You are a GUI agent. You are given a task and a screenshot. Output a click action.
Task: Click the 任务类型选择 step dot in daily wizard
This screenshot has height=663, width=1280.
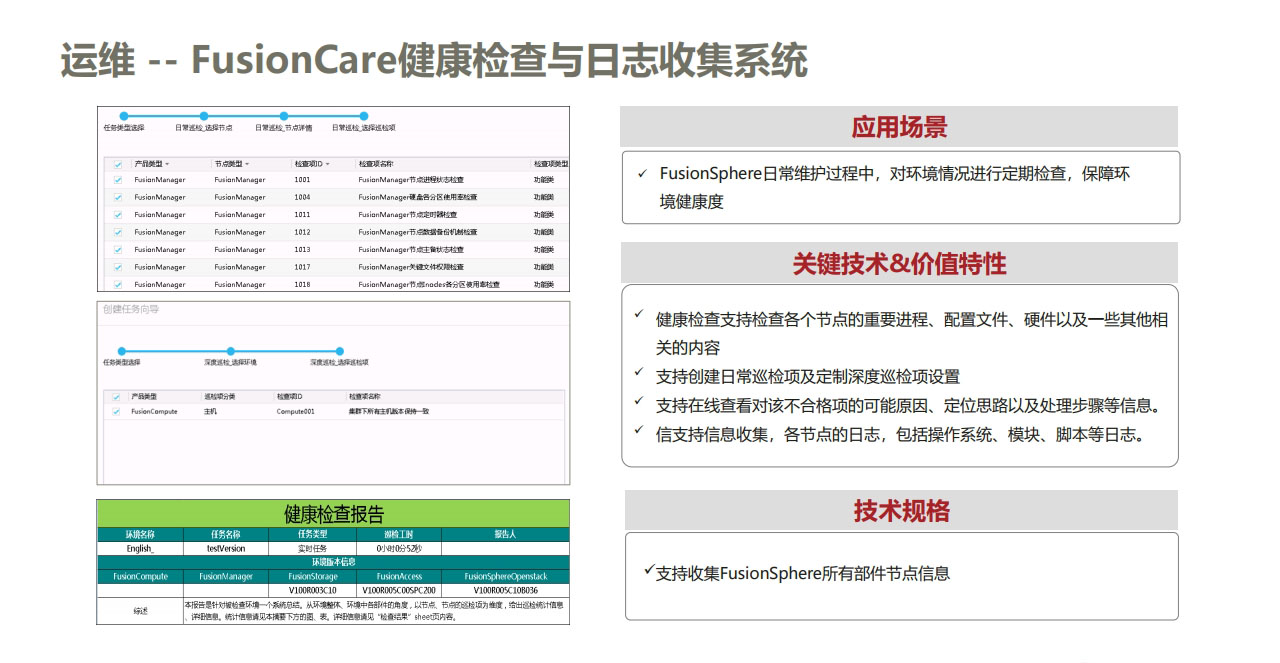point(124,116)
